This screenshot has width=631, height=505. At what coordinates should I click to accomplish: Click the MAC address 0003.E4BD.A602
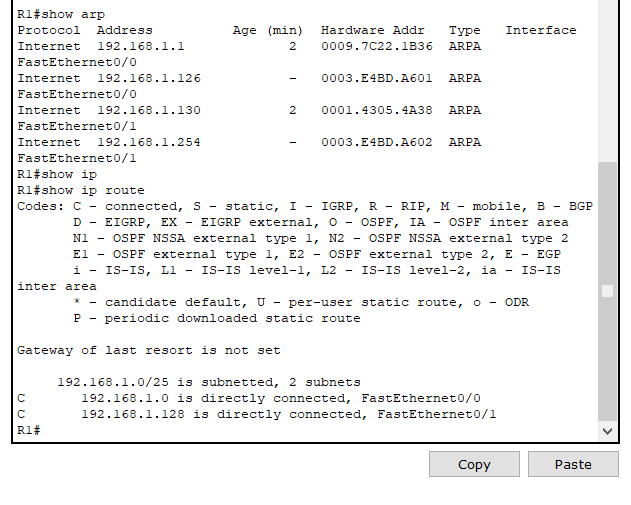tap(377, 142)
